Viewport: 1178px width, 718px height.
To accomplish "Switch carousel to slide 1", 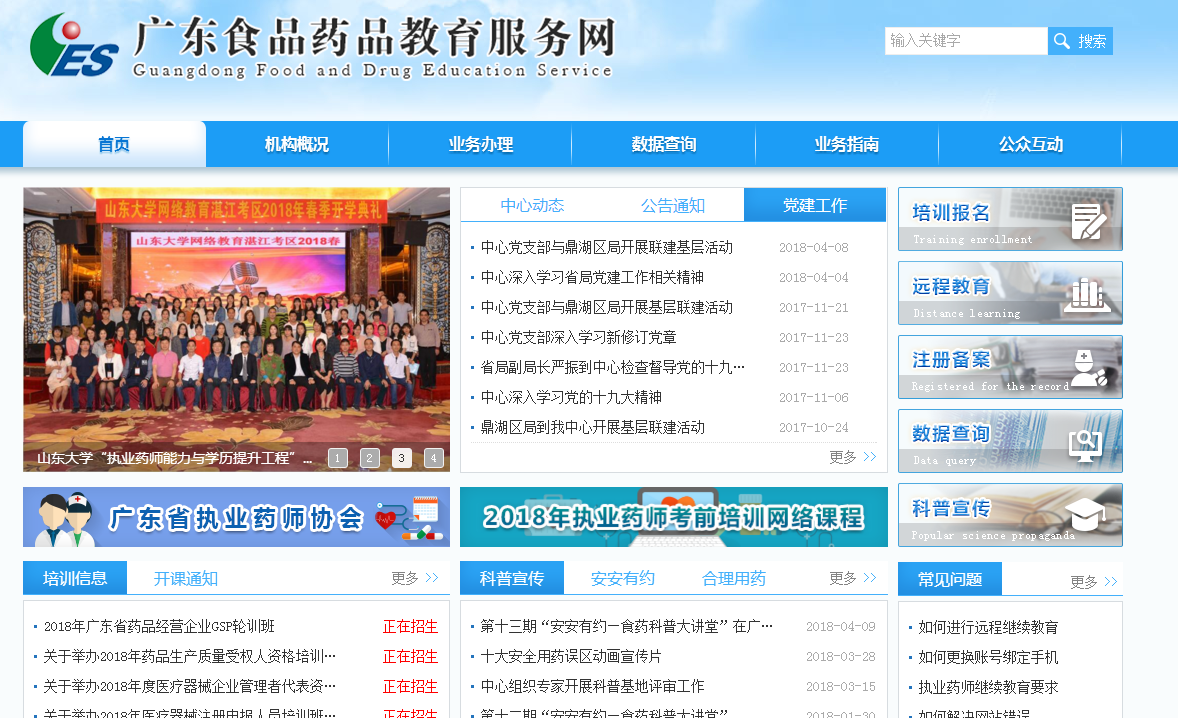I will click(338, 458).
